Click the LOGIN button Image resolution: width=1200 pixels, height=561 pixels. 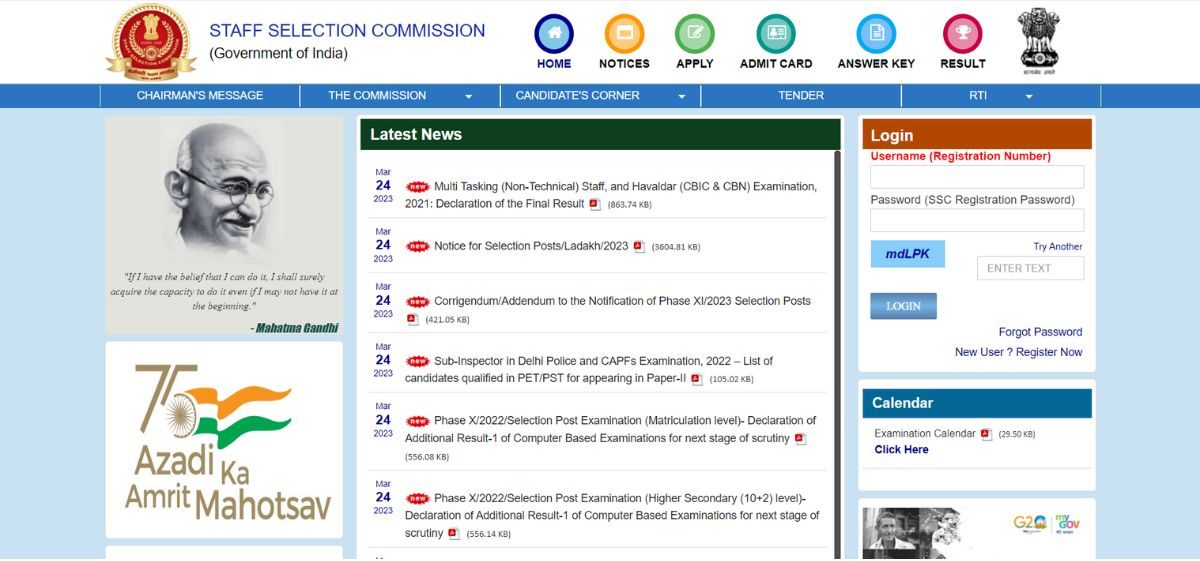pyautogui.click(x=903, y=306)
